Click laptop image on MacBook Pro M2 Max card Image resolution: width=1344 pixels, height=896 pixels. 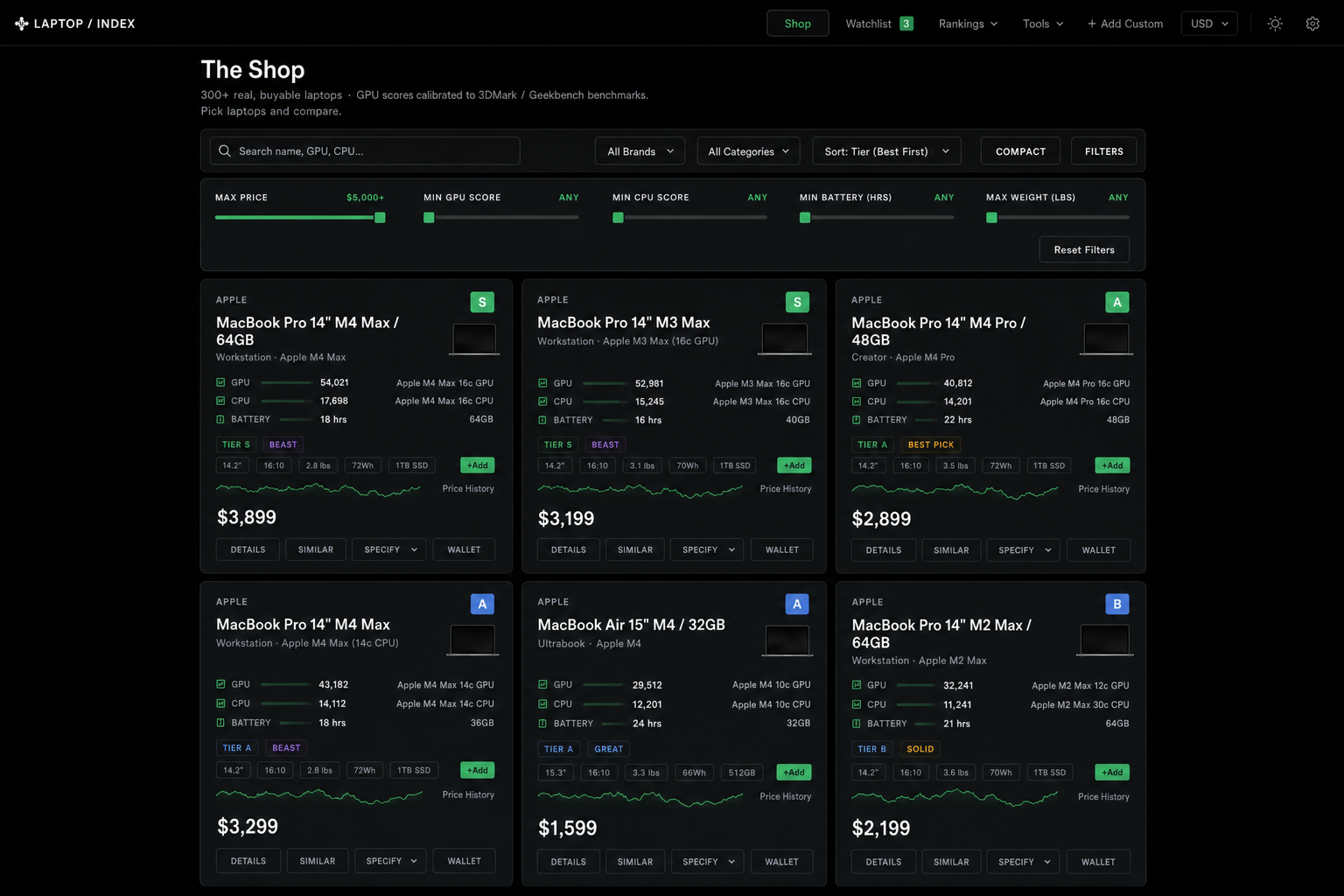pos(1106,640)
